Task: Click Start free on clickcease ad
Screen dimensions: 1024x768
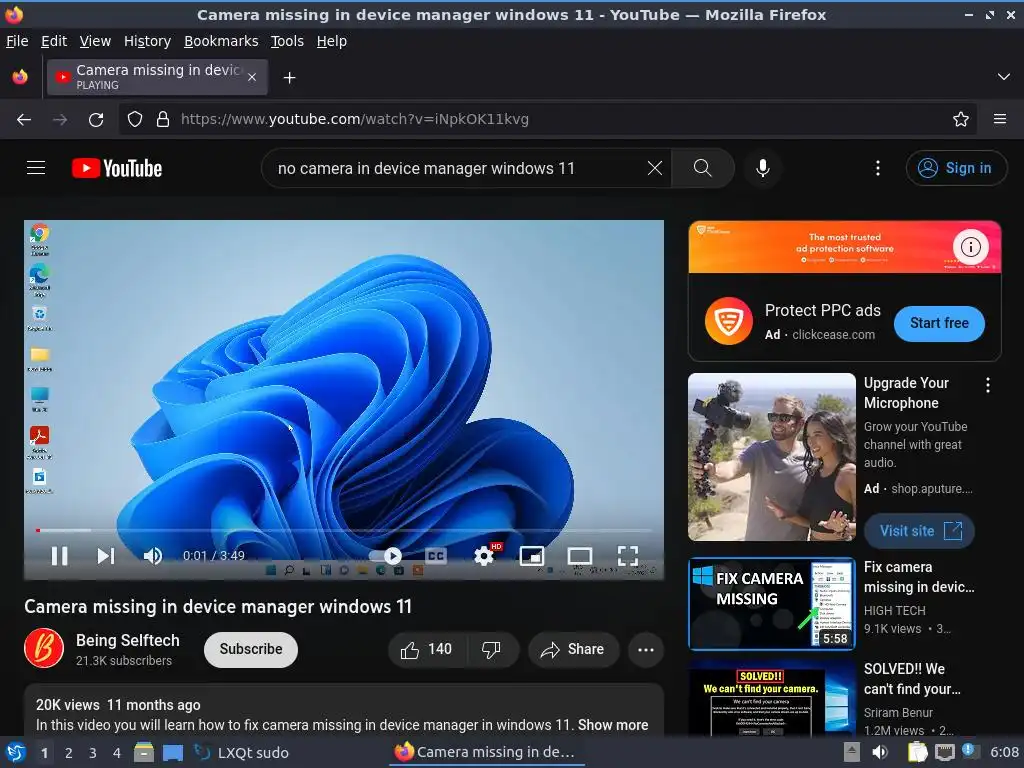Action: 938,323
